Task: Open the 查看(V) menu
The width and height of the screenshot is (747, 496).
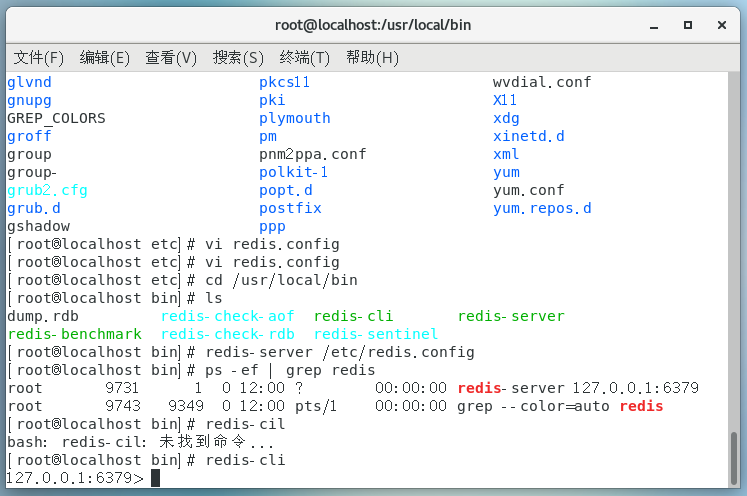Action: pyautogui.click(x=171, y=58)
